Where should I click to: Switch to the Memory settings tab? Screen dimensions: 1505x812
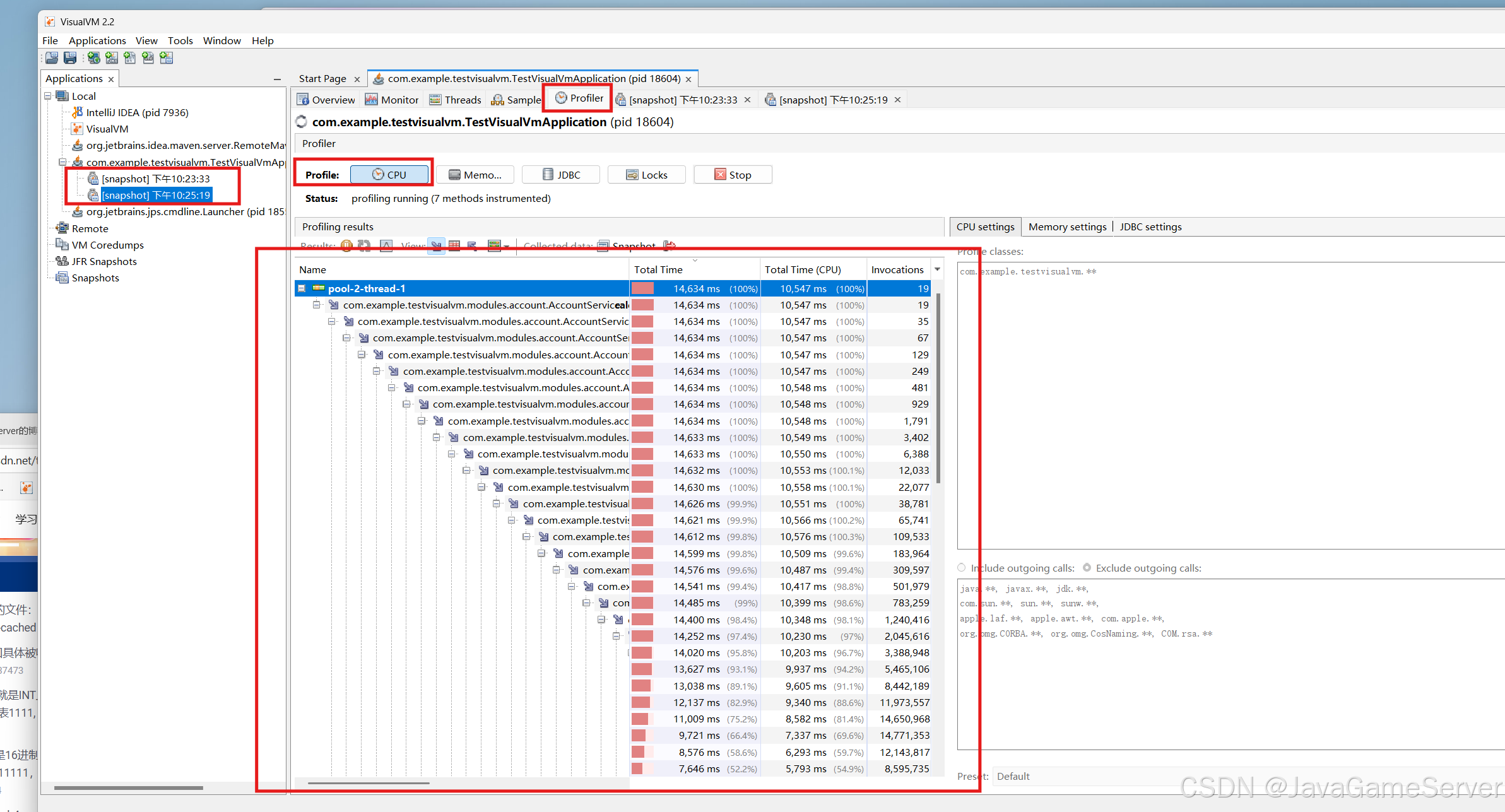point(1067,227)
